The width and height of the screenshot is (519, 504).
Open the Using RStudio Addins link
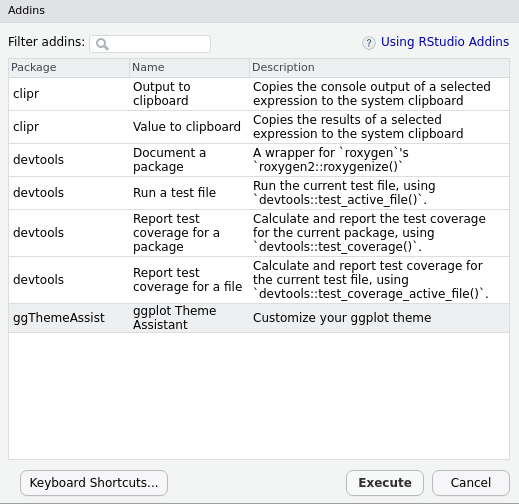[445, 42]
